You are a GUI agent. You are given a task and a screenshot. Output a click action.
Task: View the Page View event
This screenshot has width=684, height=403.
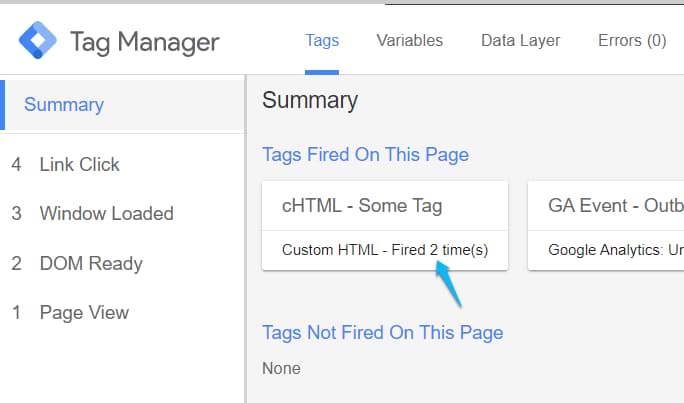pos(84,313)
